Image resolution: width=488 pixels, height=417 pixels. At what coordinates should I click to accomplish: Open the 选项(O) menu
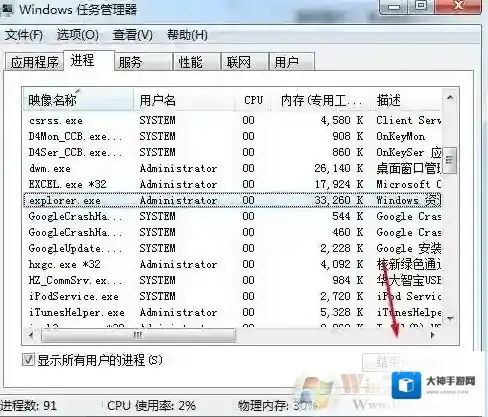(x=78, y=35)
